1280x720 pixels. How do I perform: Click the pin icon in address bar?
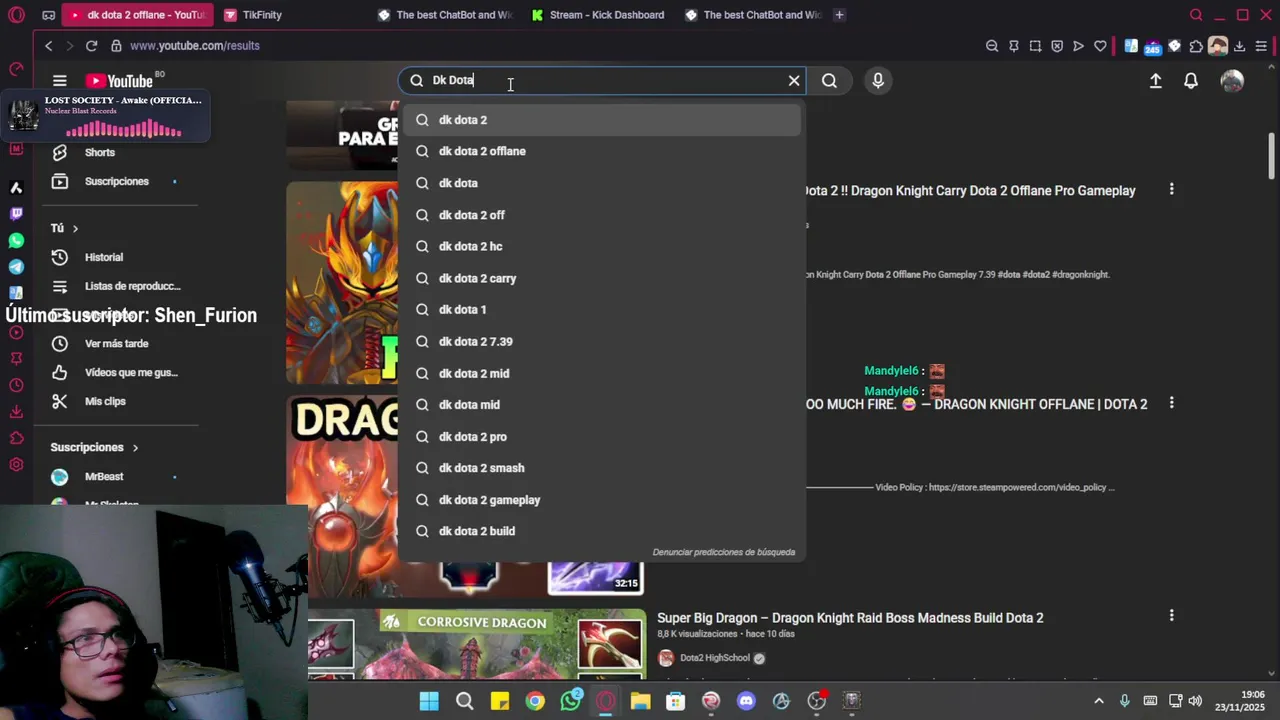coord(1014,46)
